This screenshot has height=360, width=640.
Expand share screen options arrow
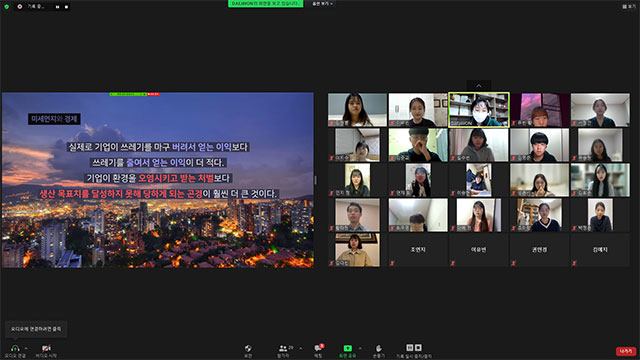tap(360, 348)
